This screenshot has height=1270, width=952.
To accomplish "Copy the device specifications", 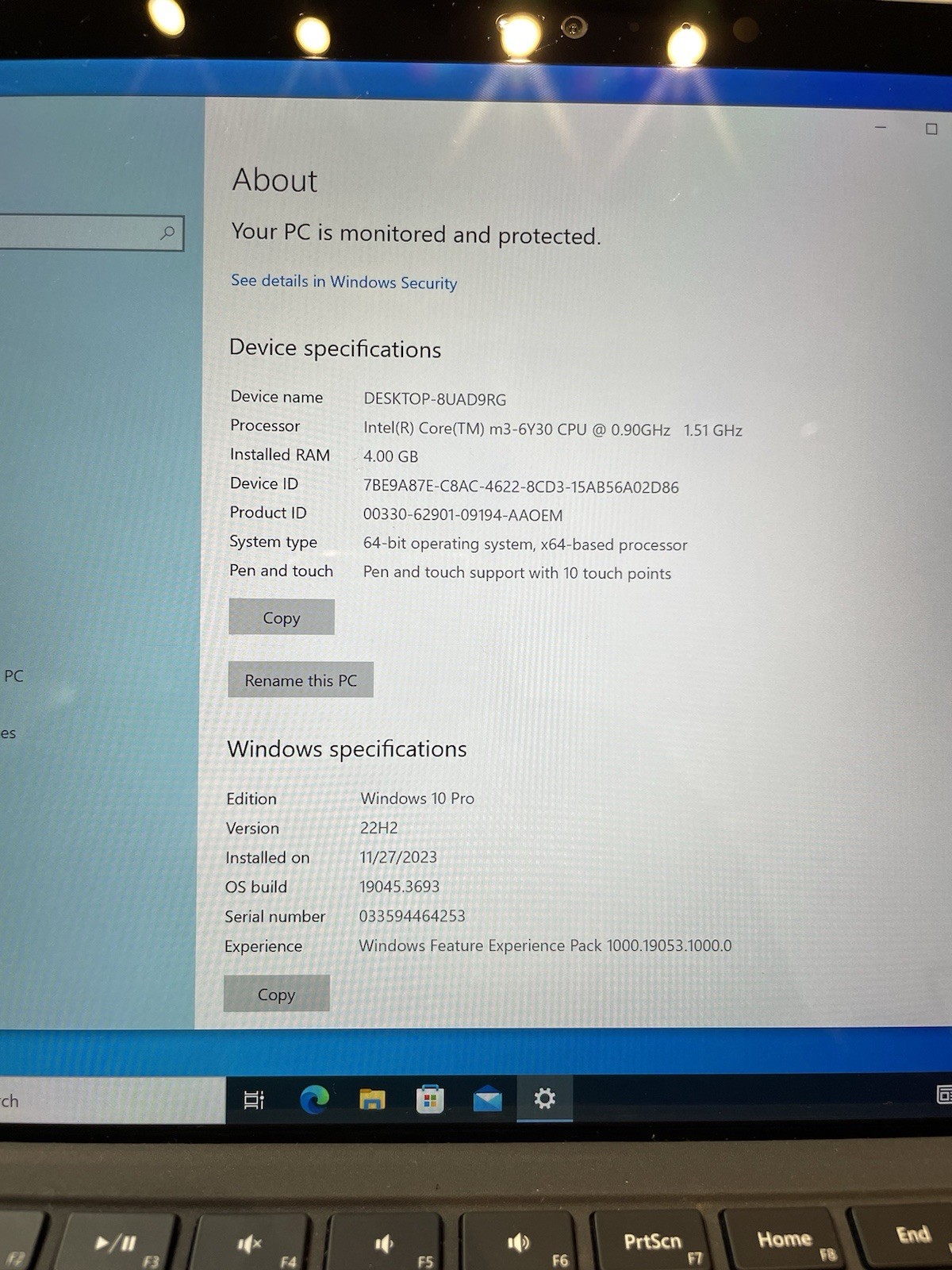I will (x=282, y=618).
